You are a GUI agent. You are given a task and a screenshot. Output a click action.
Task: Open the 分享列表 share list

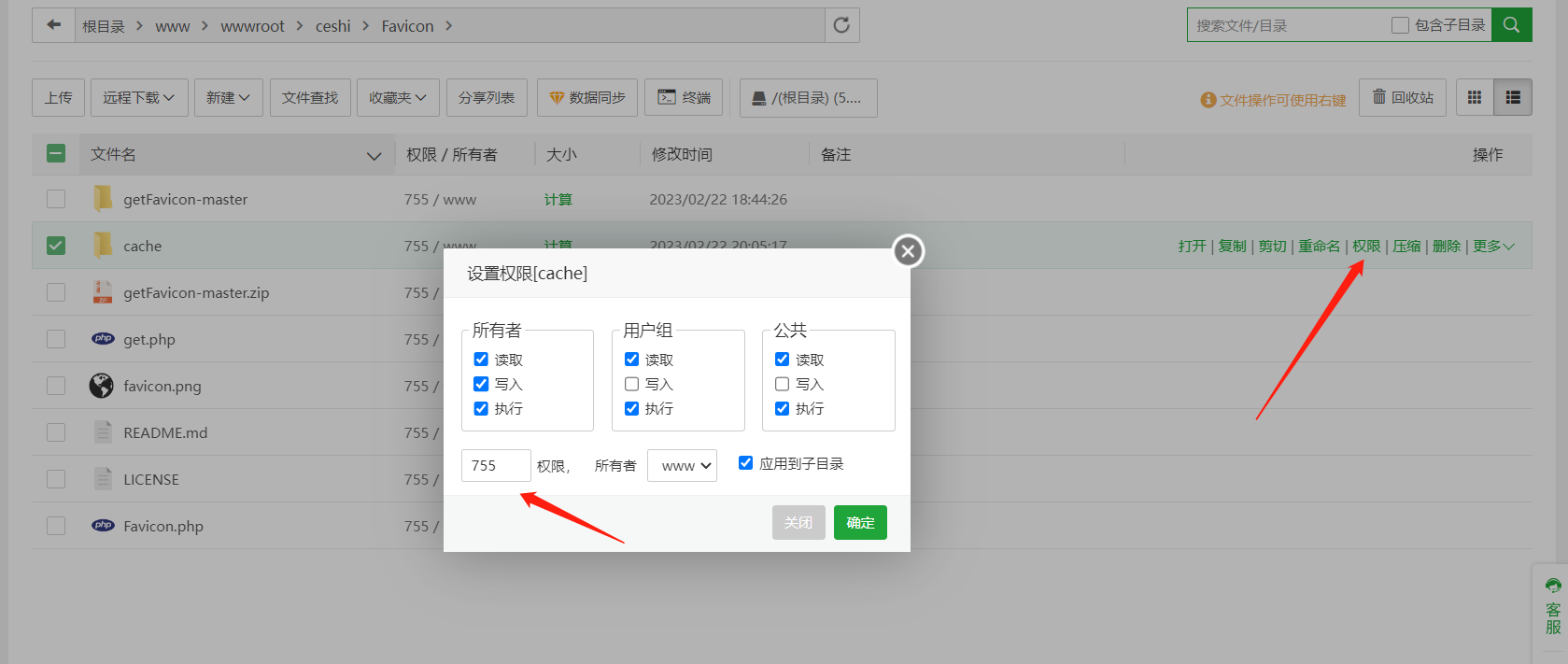click(x=487, y=97)
